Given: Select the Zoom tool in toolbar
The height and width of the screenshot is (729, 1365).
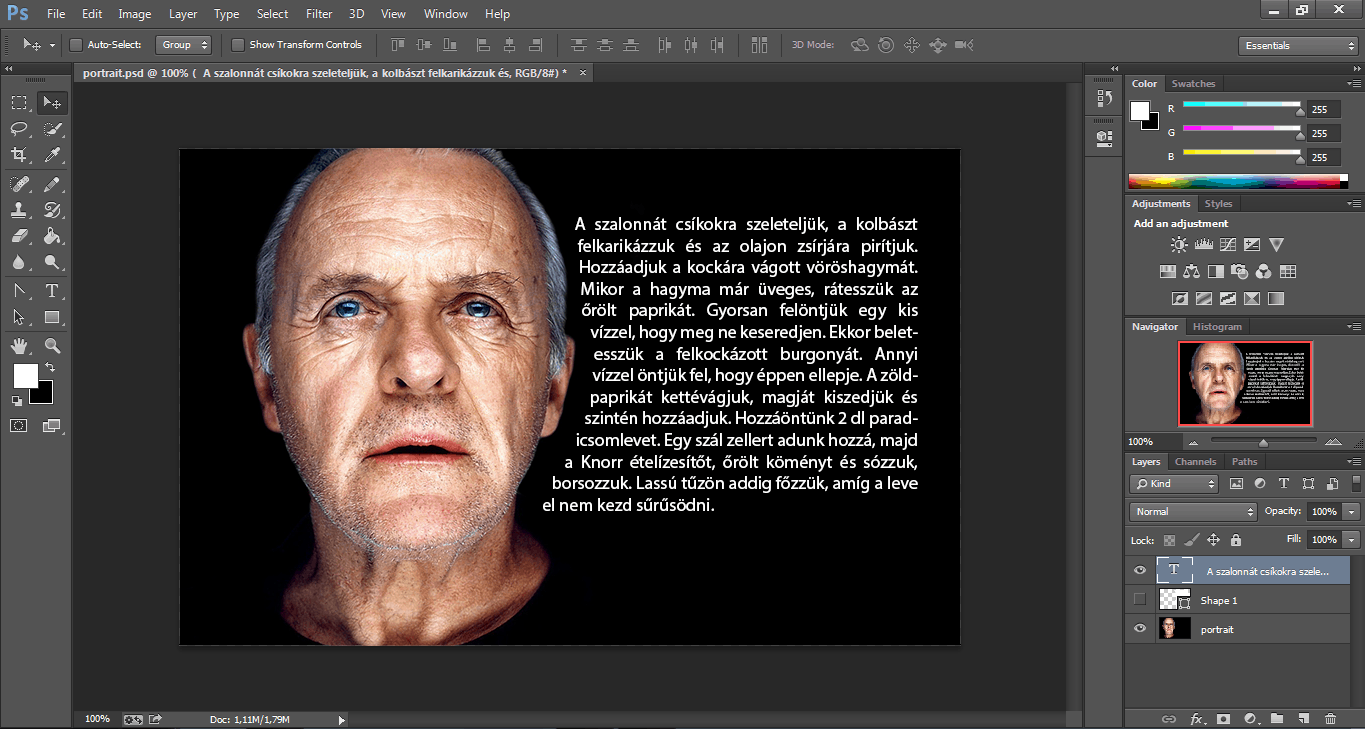Looking at the screenshot, I should click(52, 346).
